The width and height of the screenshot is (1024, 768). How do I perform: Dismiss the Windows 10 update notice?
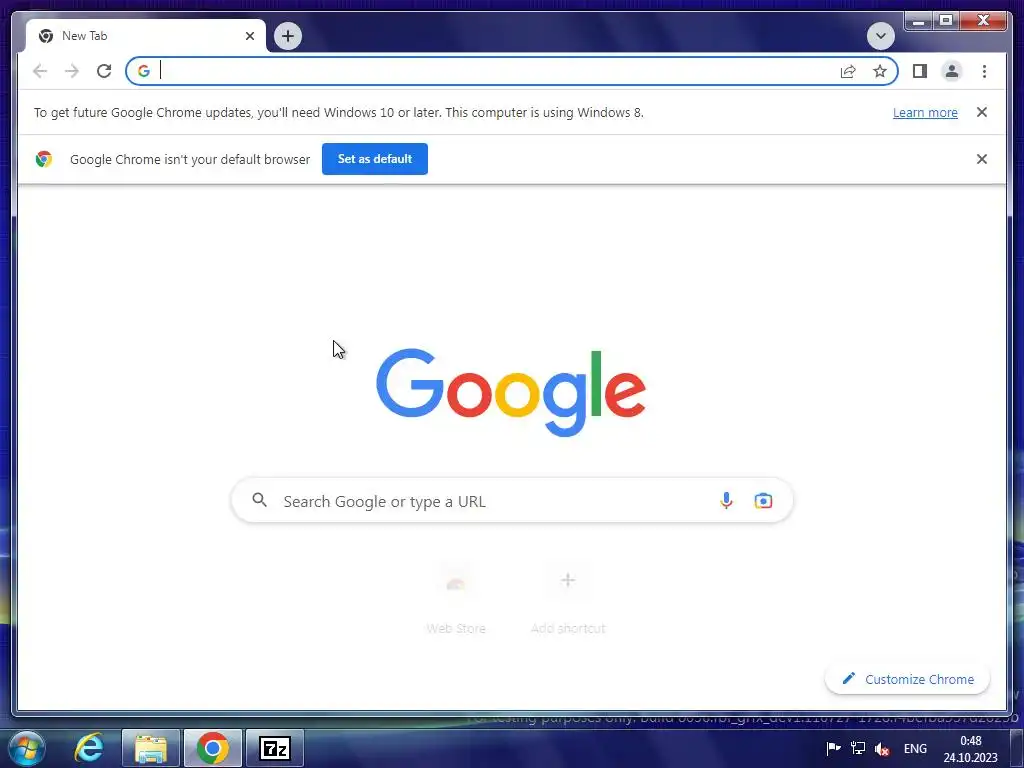pos(981,112)
